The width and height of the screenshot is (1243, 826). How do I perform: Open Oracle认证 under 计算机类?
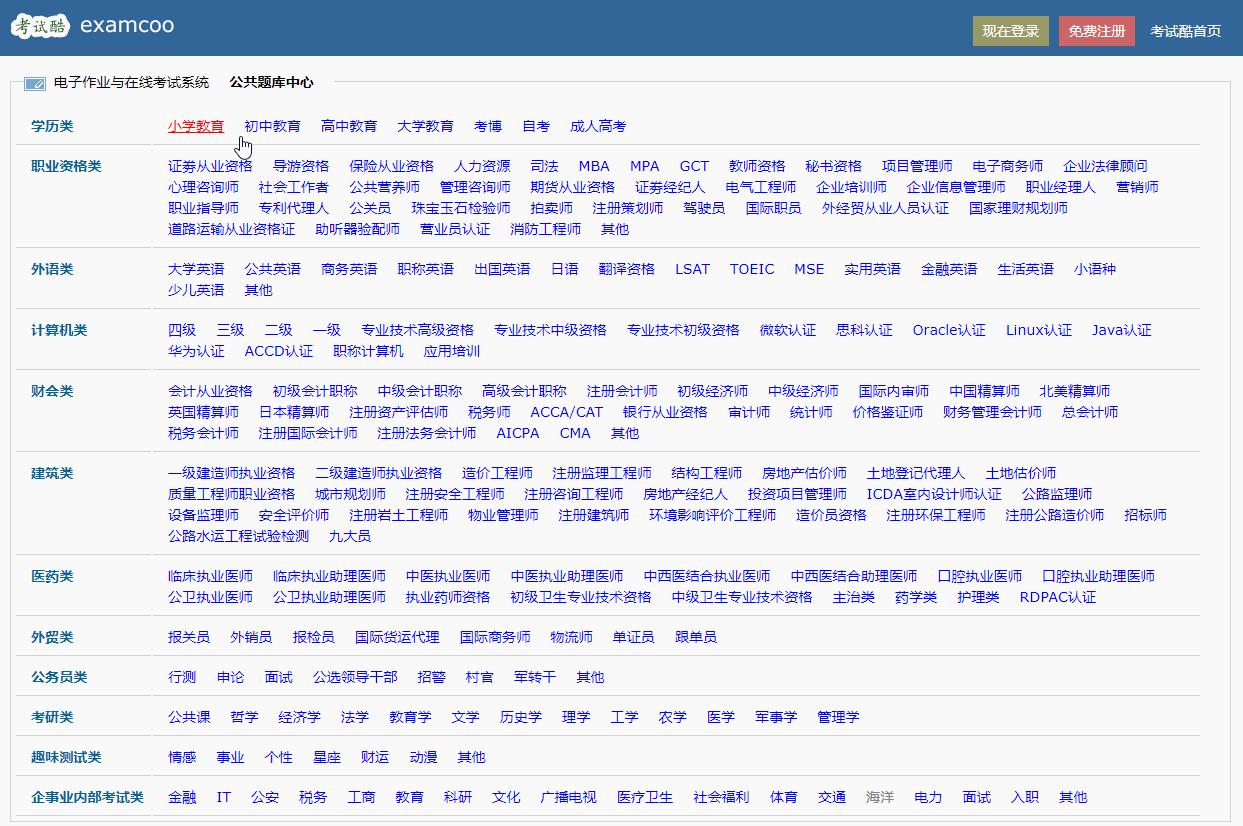pos(949,329)
